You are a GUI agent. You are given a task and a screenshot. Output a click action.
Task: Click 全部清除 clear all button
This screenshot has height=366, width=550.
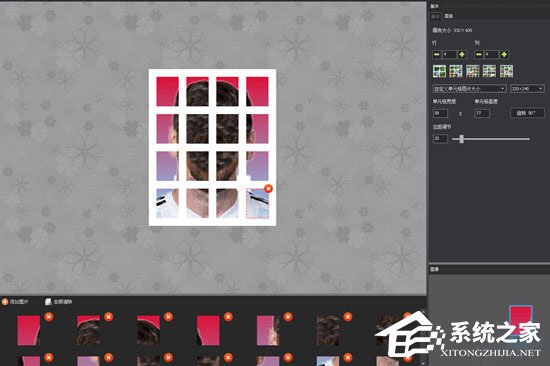59,301
